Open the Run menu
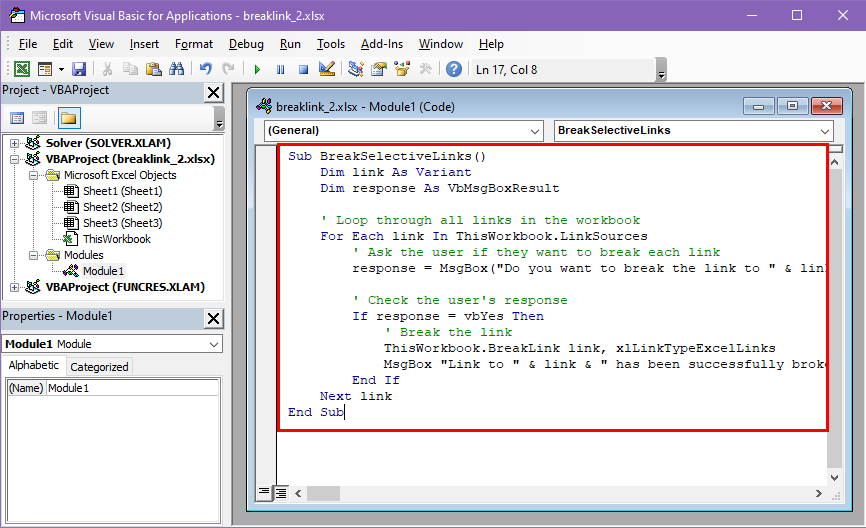This screenshot has width=866, height=528. pos(290,44)
